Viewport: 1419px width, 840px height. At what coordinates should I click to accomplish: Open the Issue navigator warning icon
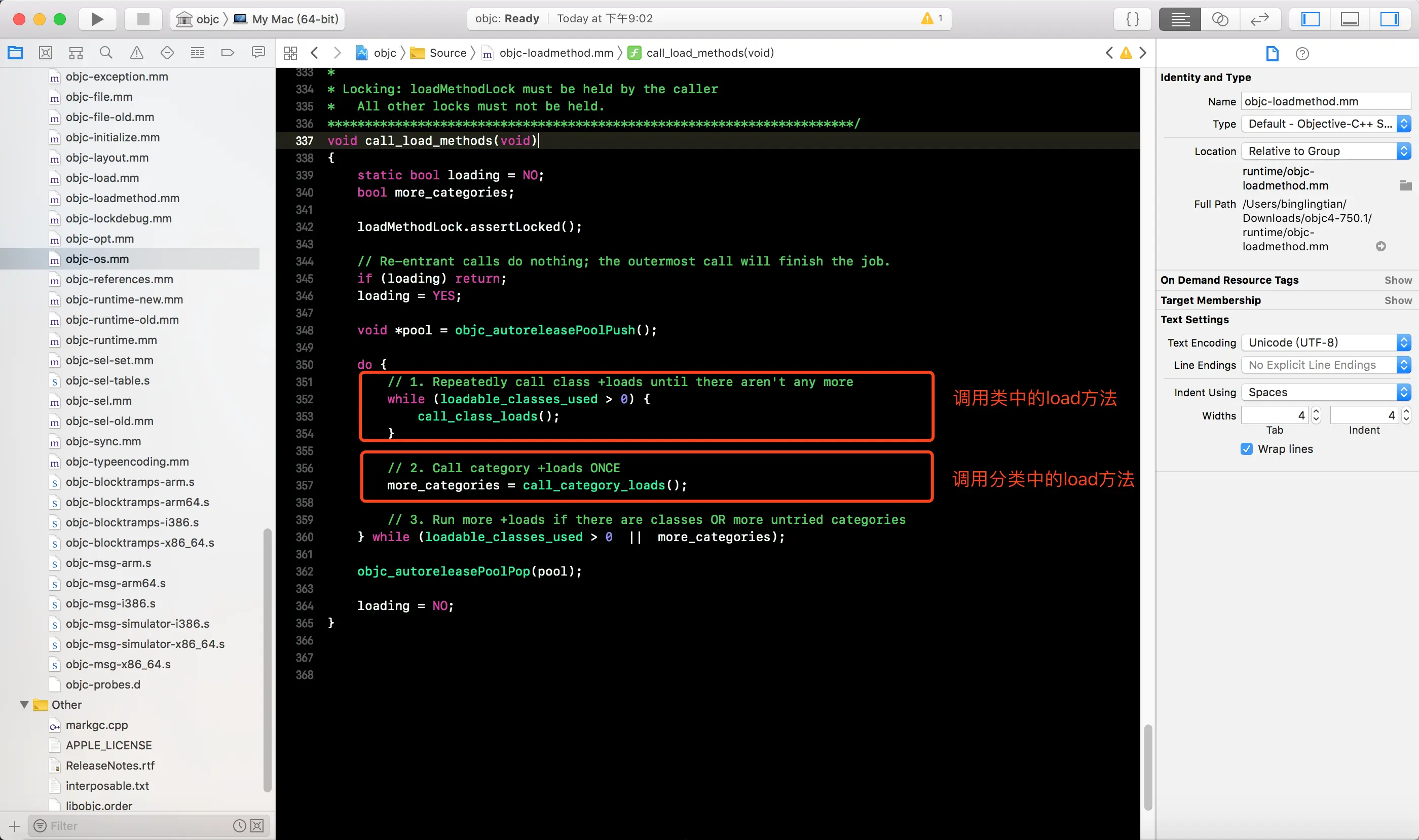click(136, 53)
